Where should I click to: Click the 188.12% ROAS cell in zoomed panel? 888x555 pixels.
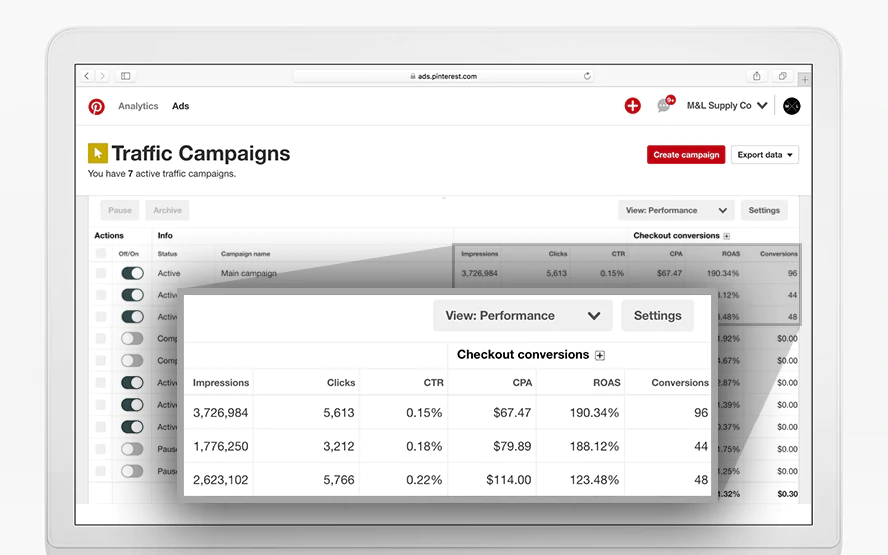coord(594,446)
